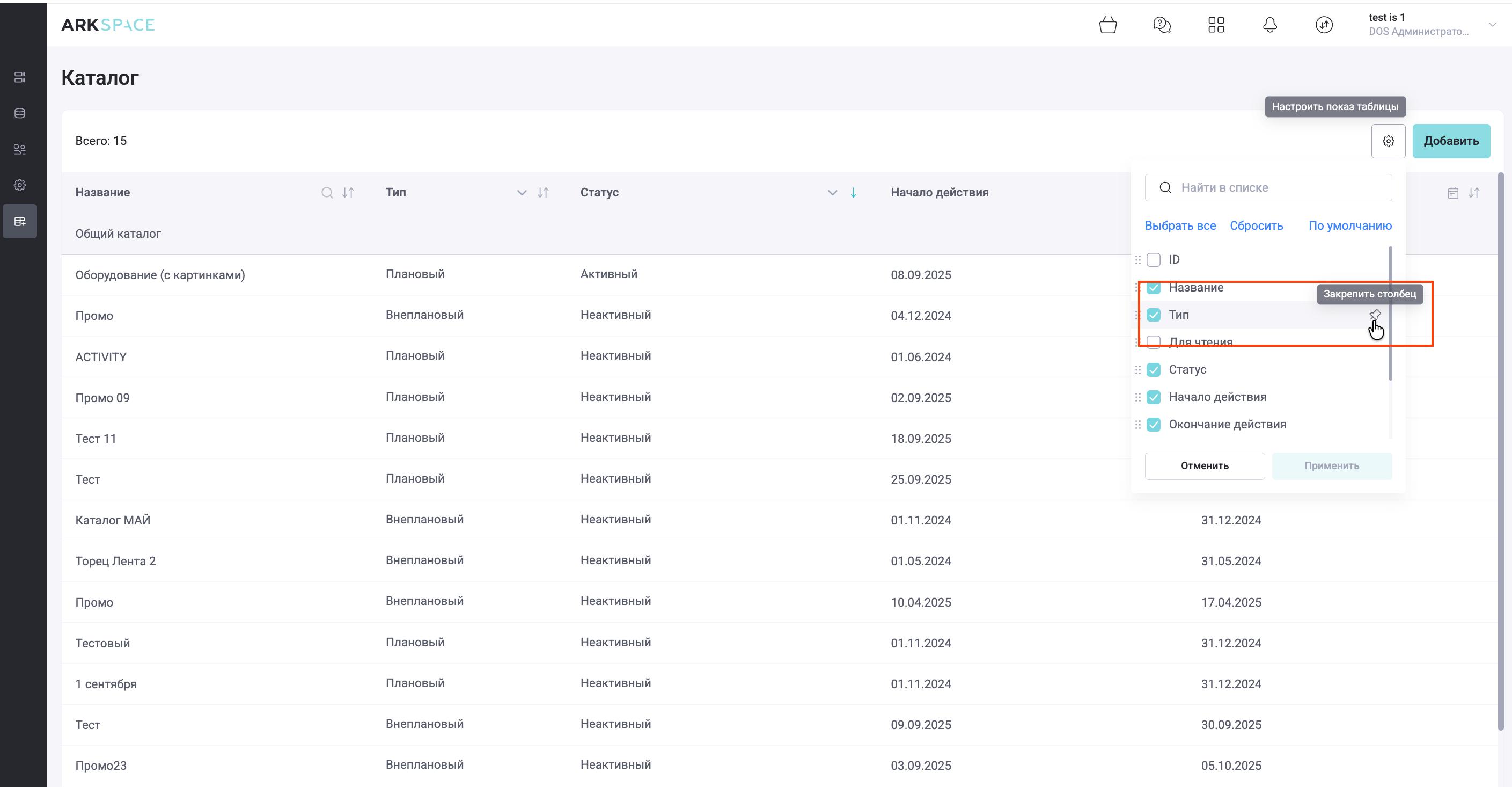1512x787 pixels.
Task: Click search icon in Название column header
Action: click(x=327, y=193)
